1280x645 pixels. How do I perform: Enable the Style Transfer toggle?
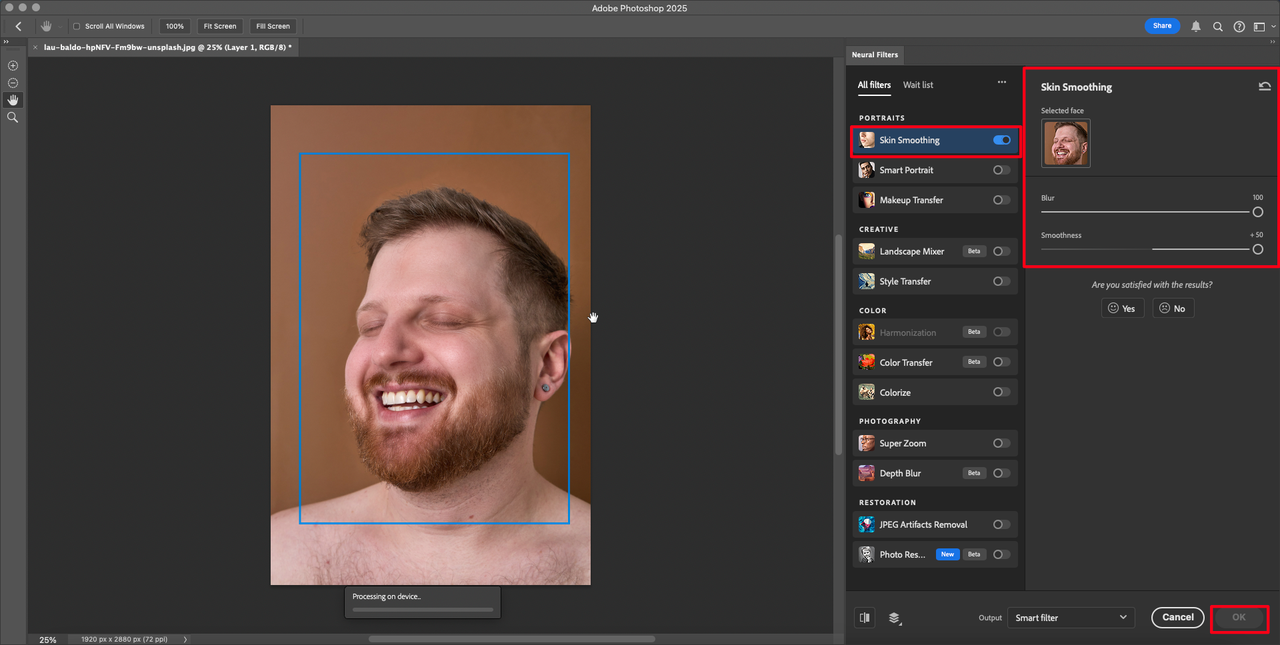pos(1001,281)
